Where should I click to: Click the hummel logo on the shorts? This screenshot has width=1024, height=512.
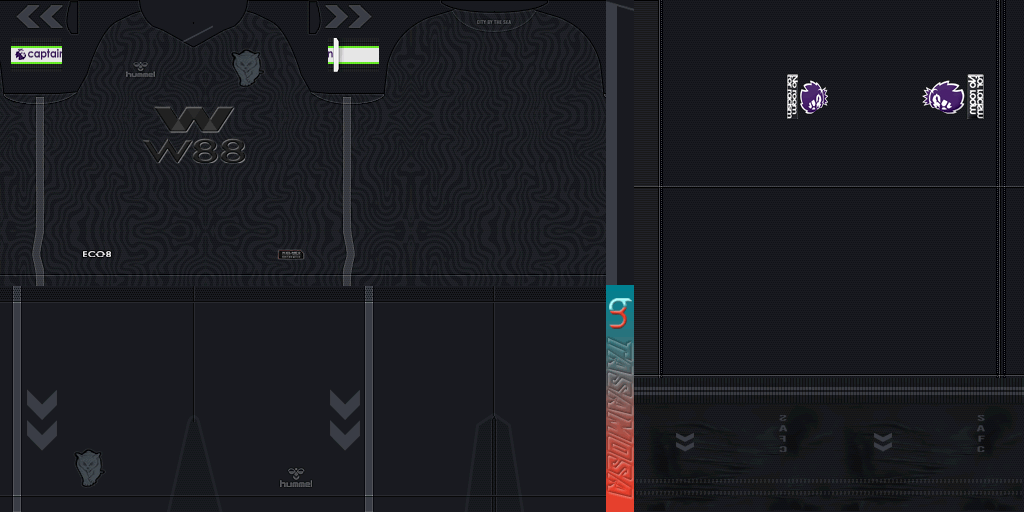tap(296, 478)
